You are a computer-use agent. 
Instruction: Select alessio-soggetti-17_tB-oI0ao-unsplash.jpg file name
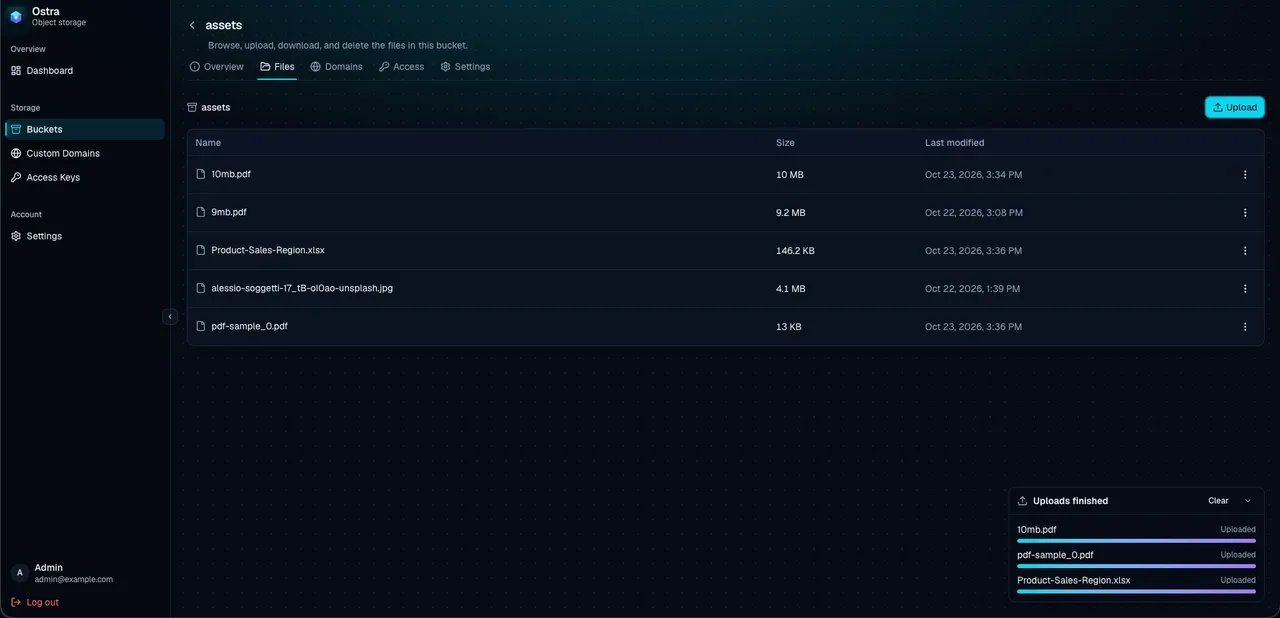(302, 288)
